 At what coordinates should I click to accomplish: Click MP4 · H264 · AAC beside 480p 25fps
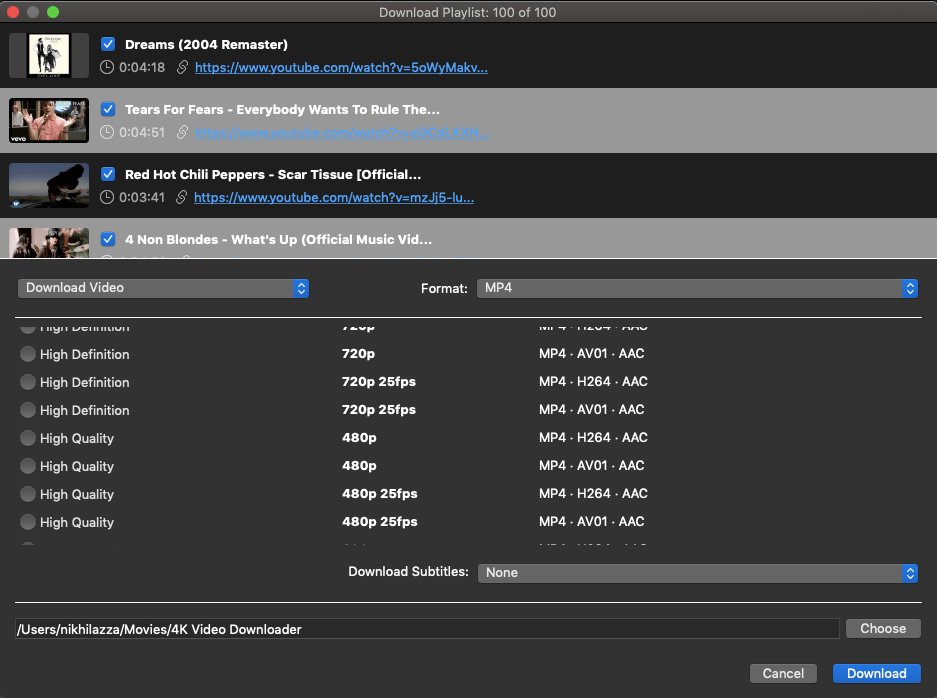[x=593, y=494]
